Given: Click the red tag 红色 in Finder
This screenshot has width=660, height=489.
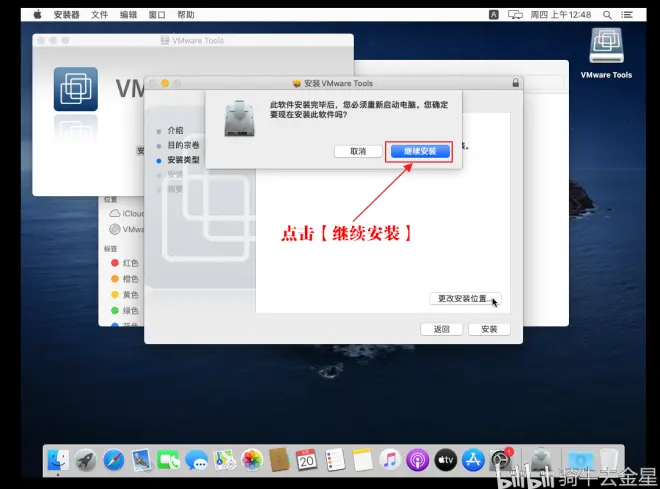Looking at the screenshot, I should 124,263.
